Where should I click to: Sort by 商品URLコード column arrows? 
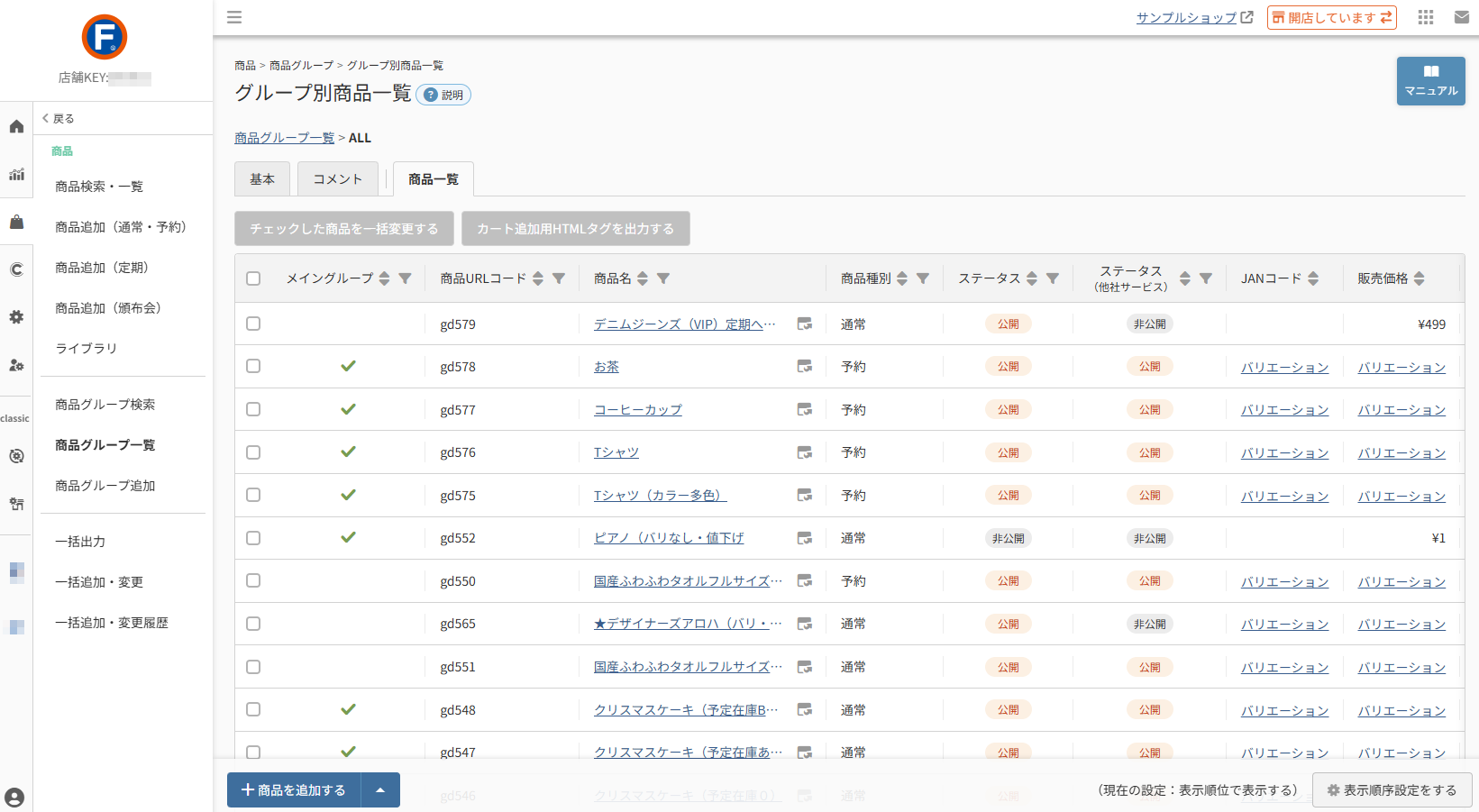point(538,278)
